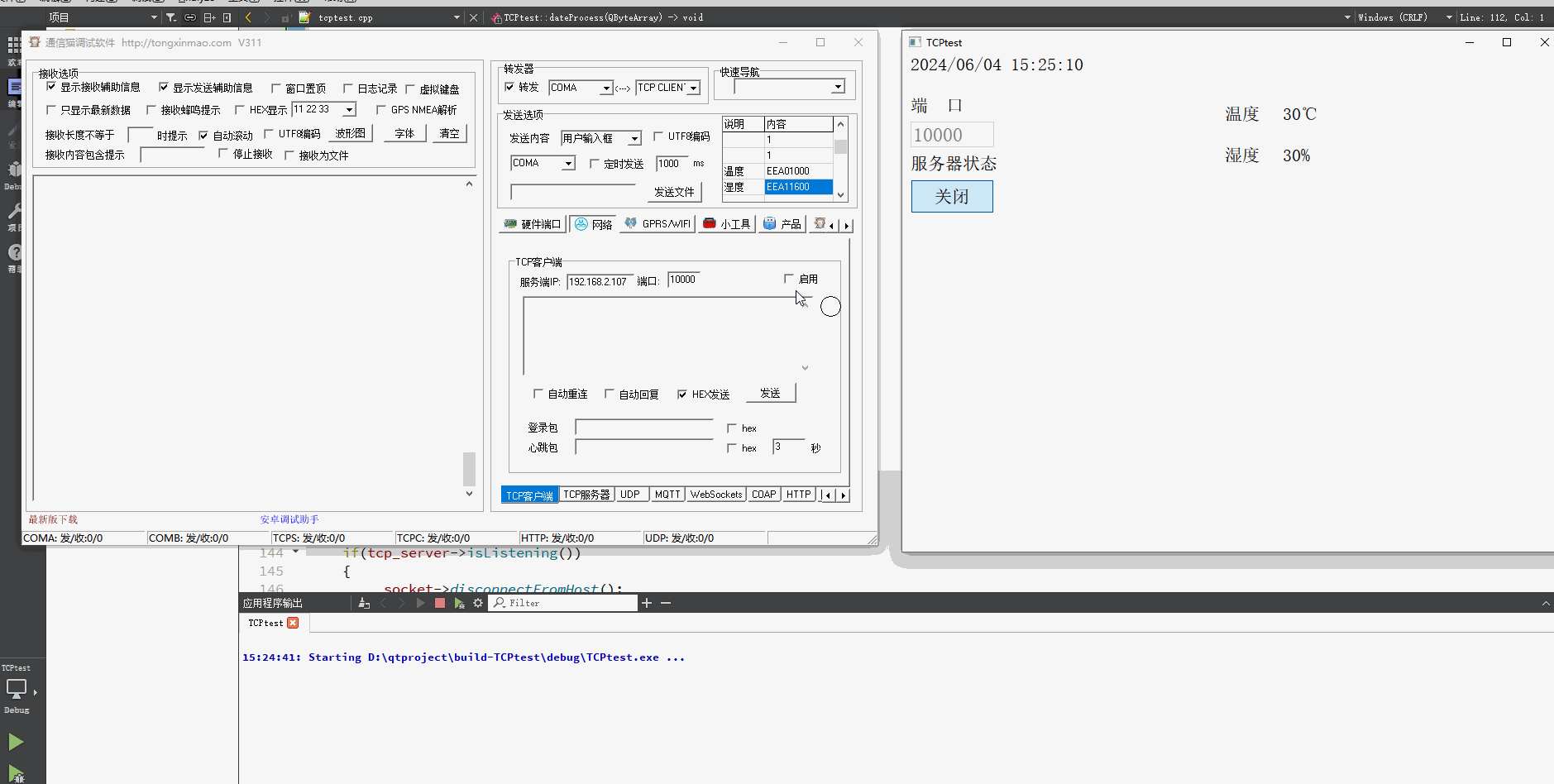Click the 关闭 button in TCPtest window
Image resolution: width=1554 pixels, height=784 pixels.
pyautogui.click(x=952, y=196)
